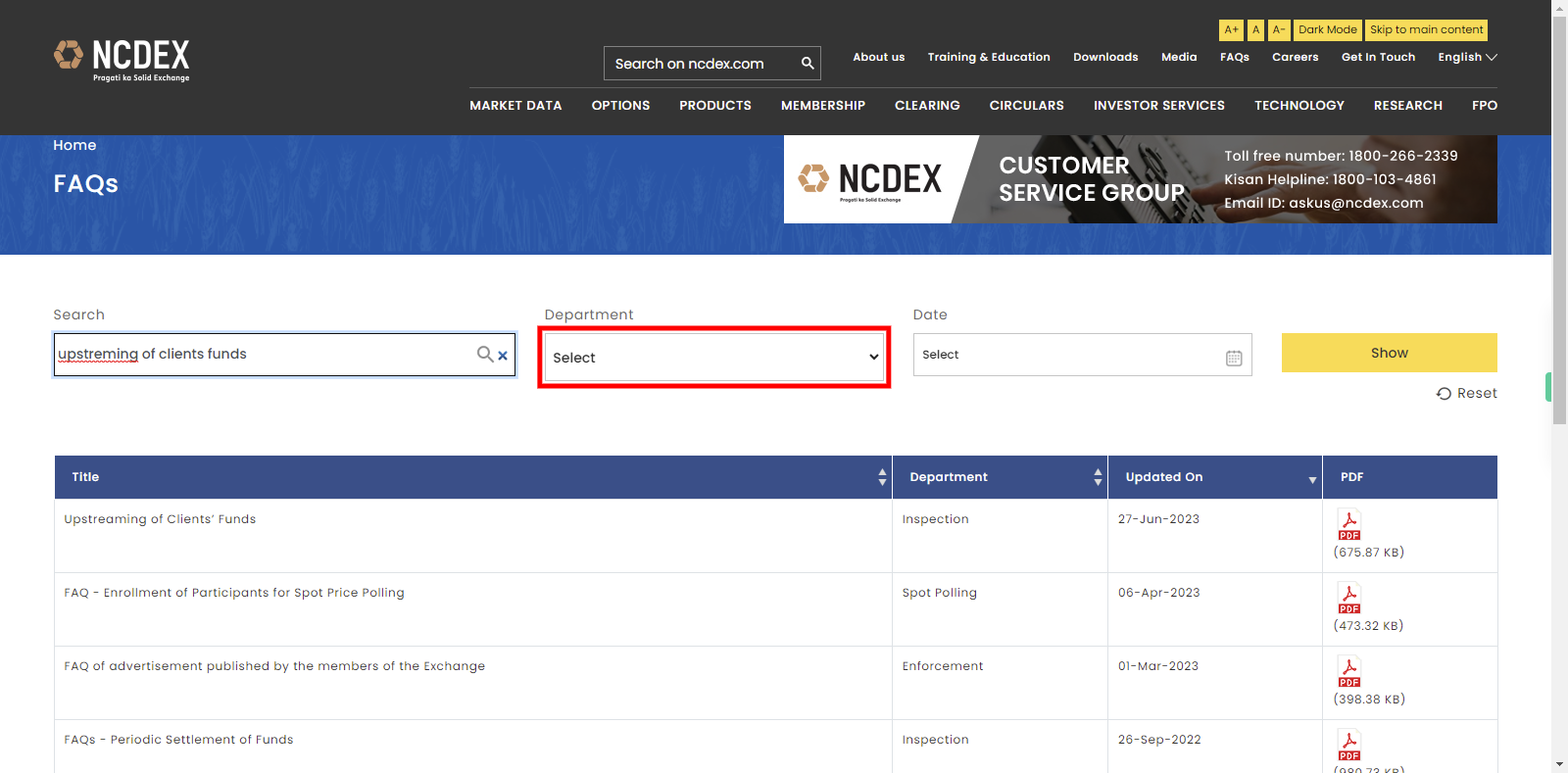Click the 01-Mar-2023 date cell
Image resolution: width=1568 pixels, height=773 pixels.
[1215, 683]
